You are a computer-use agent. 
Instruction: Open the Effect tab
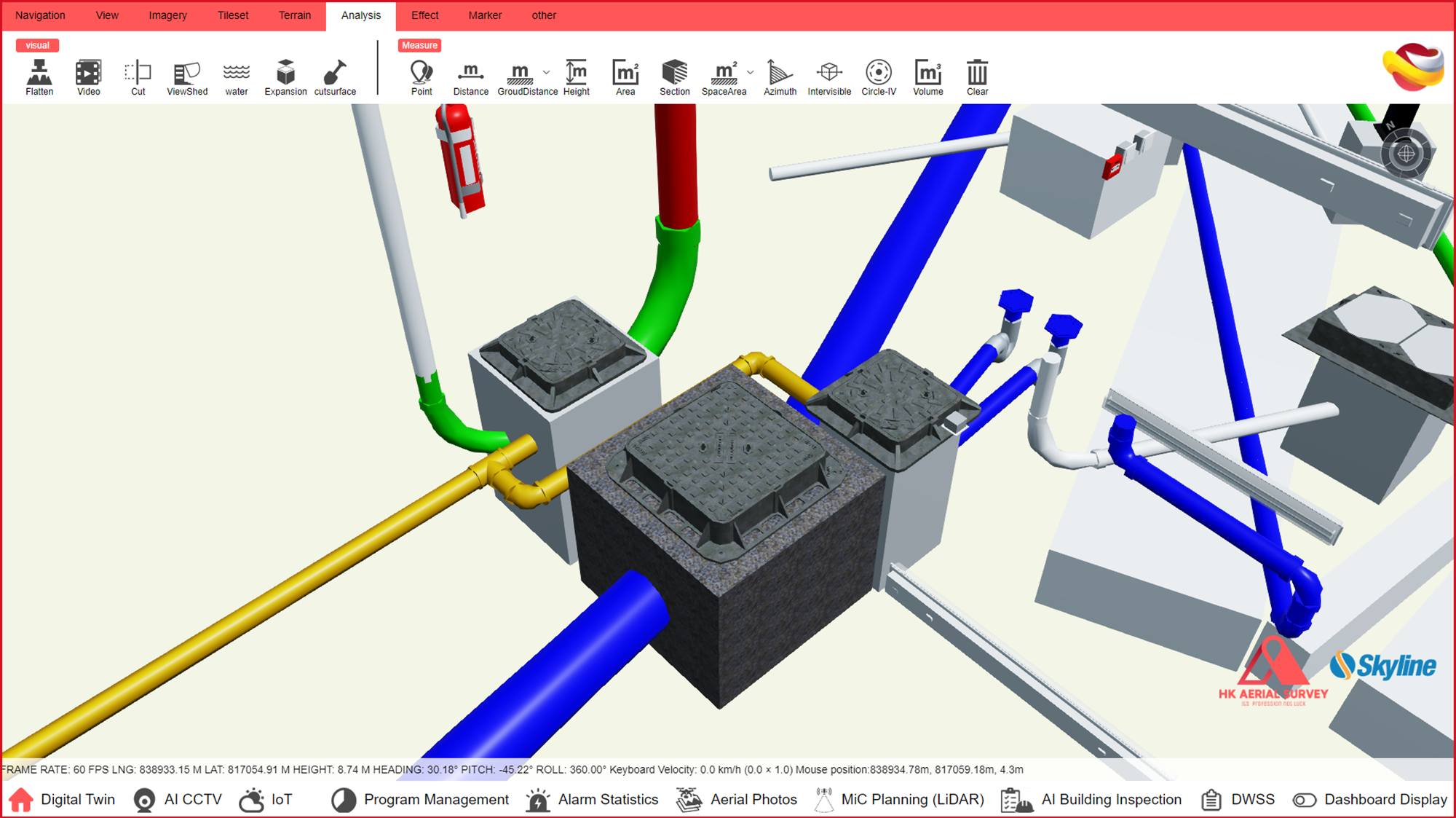(x=424, y=15)
